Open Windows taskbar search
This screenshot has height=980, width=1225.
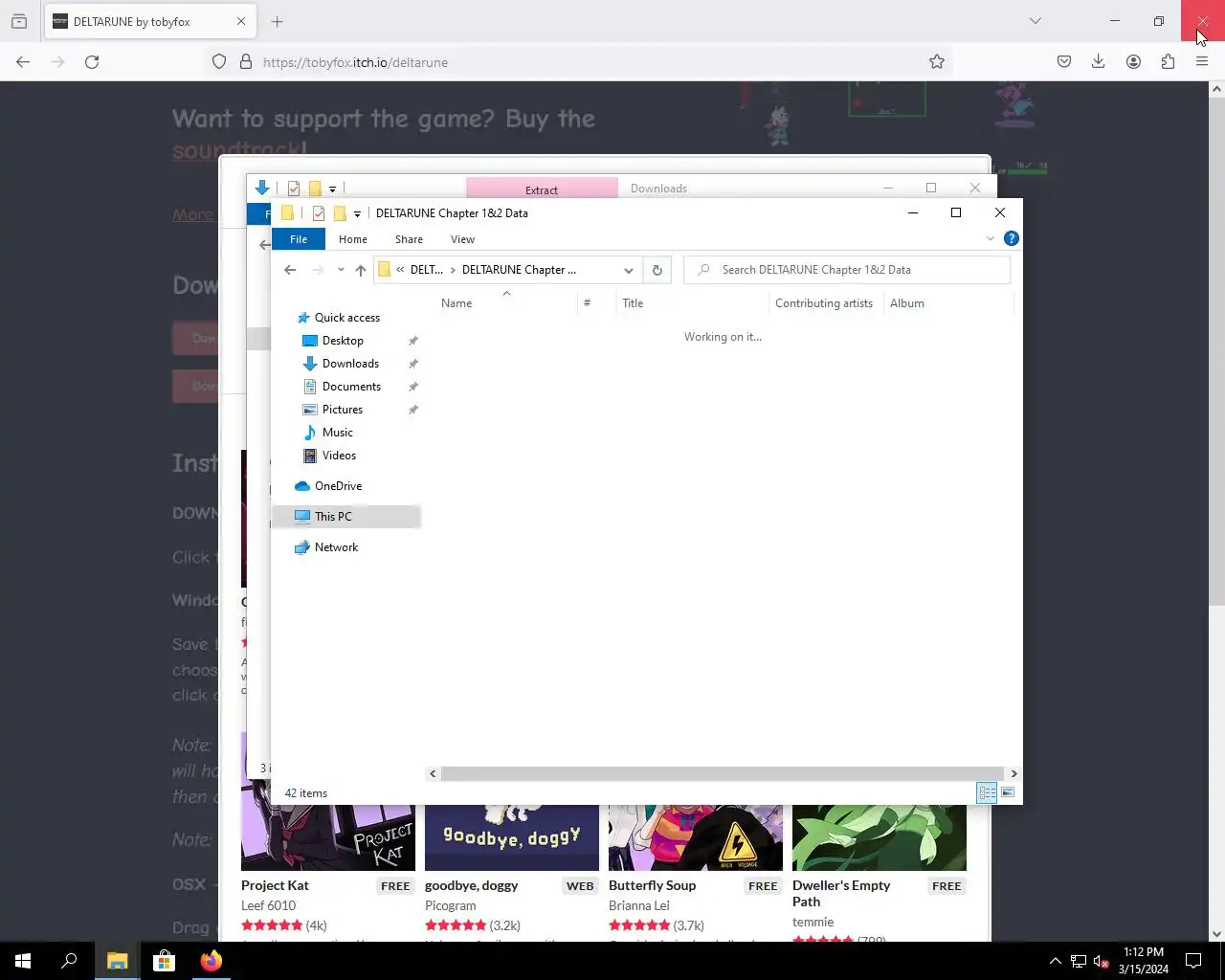click(x=69, y=961)
